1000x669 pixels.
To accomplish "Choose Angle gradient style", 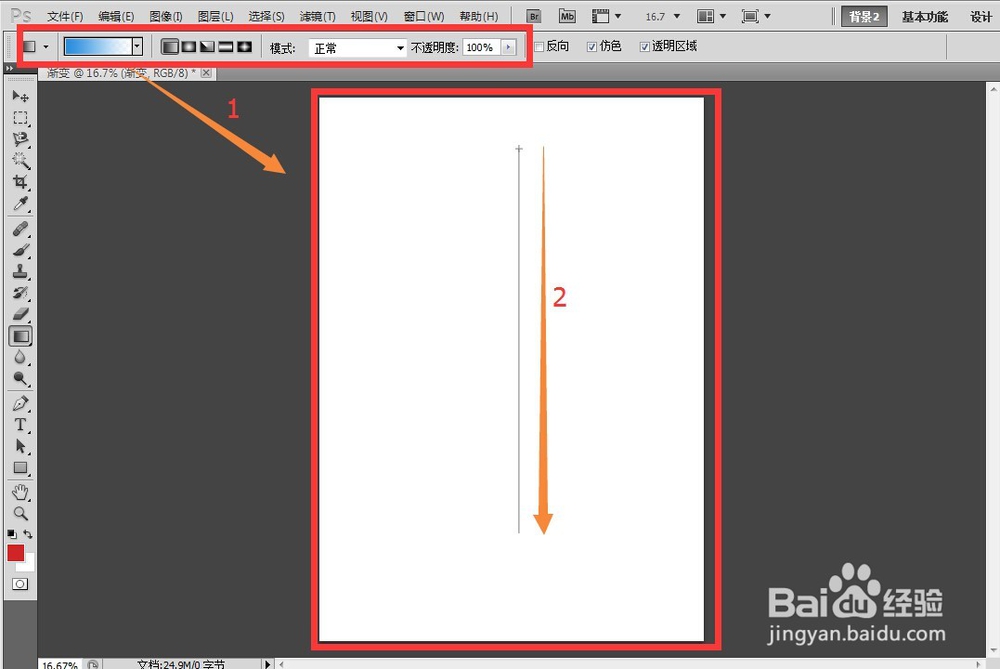I will [x=207, y=47].
